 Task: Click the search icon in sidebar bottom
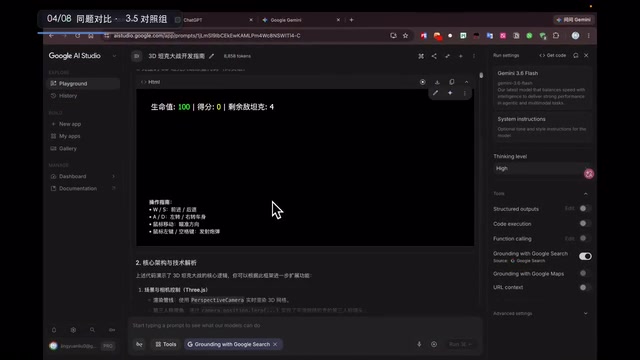tap(92, 330)
